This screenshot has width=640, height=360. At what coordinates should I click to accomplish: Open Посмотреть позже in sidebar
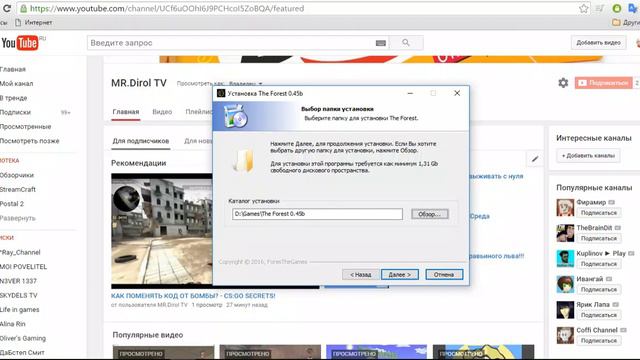coord(29,141)
